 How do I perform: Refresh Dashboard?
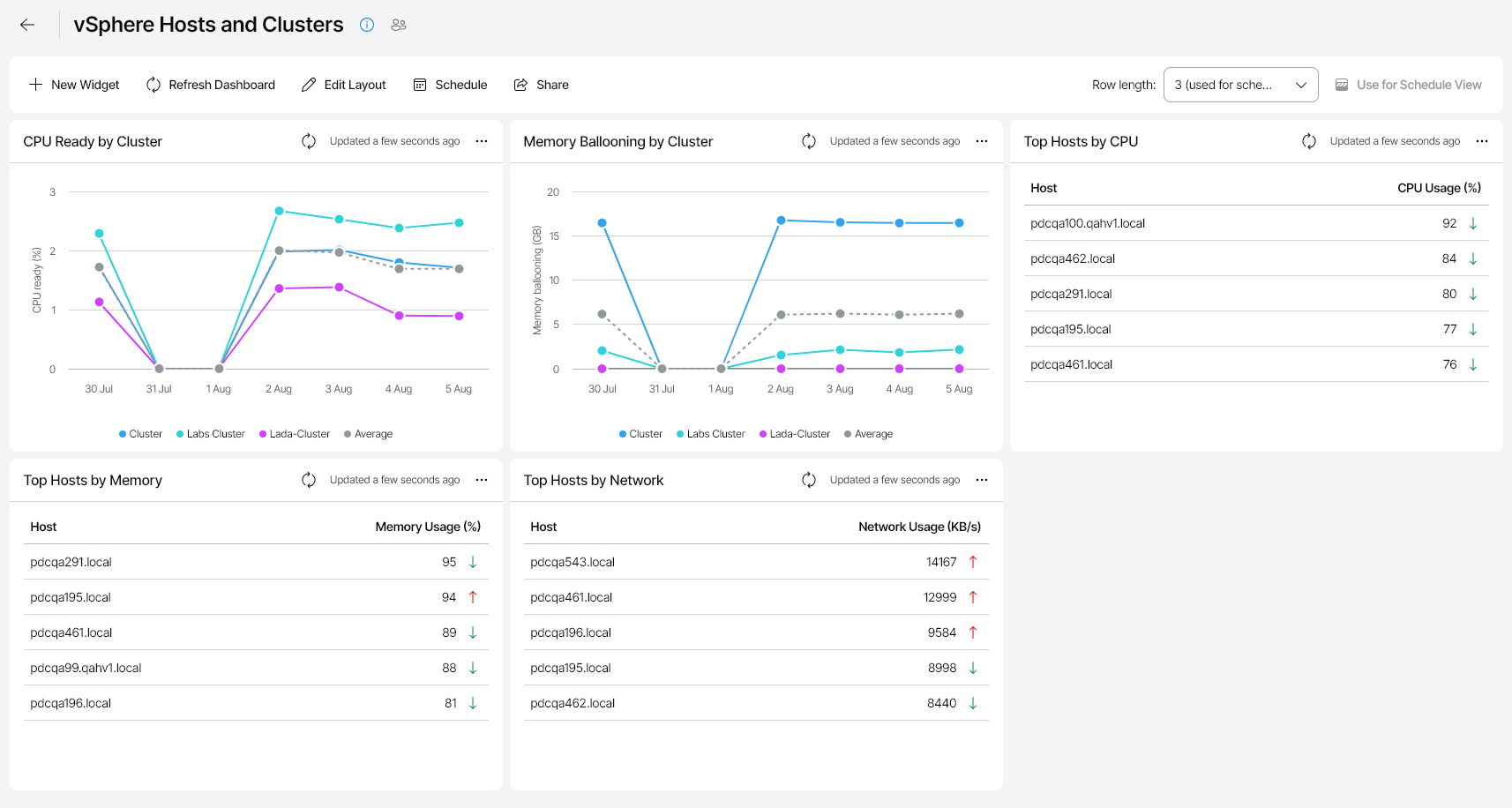pyautogui.click(x=211, y=85)
